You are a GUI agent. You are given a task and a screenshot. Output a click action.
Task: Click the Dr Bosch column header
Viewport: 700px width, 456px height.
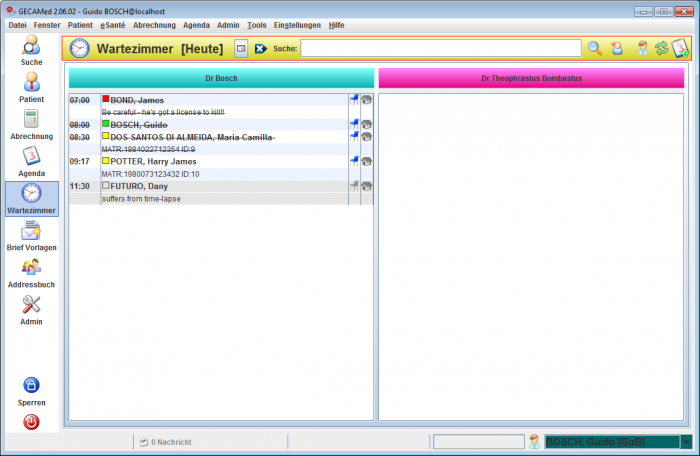click(x=221, y=78)
